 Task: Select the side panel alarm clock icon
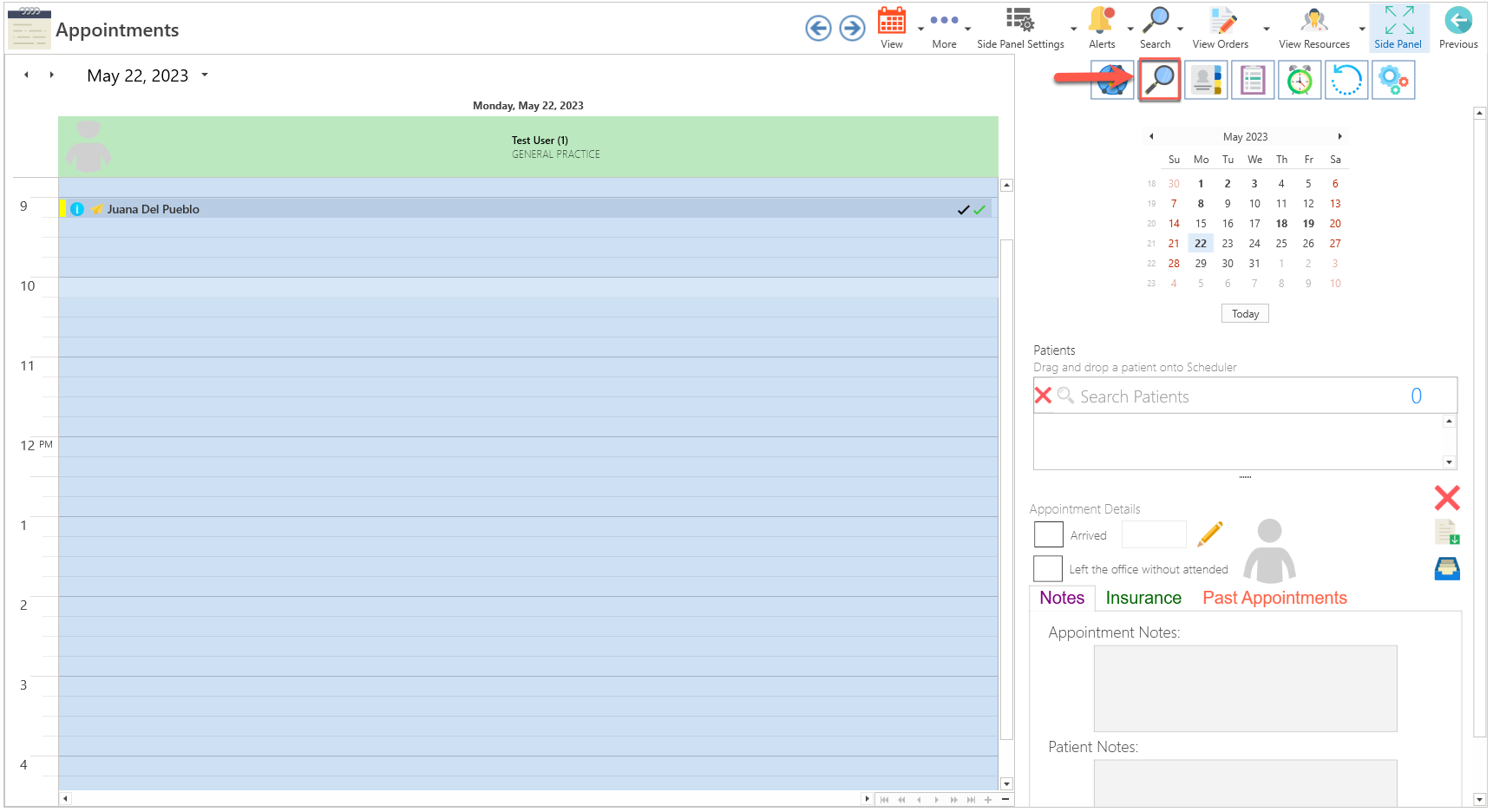pyautogui.click(x=1300, y=80)
